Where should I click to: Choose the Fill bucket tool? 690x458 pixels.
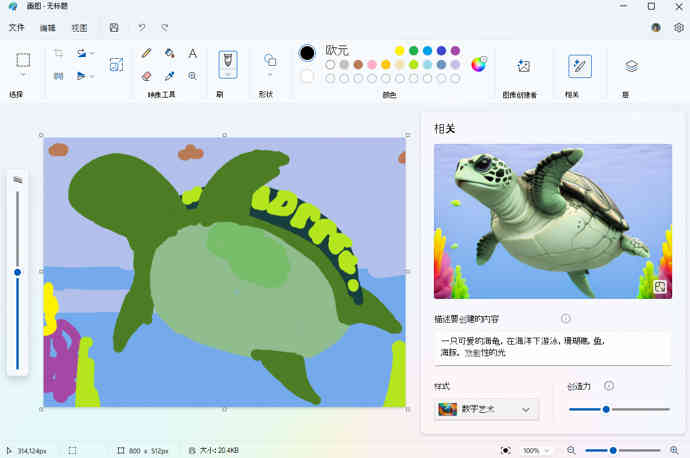coord(170,53)
